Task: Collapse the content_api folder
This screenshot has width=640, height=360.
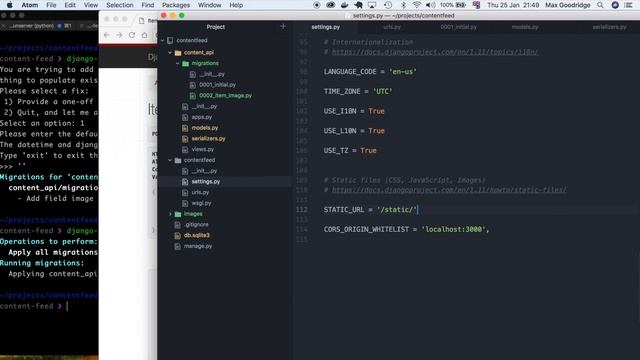Action: (170, 53)
